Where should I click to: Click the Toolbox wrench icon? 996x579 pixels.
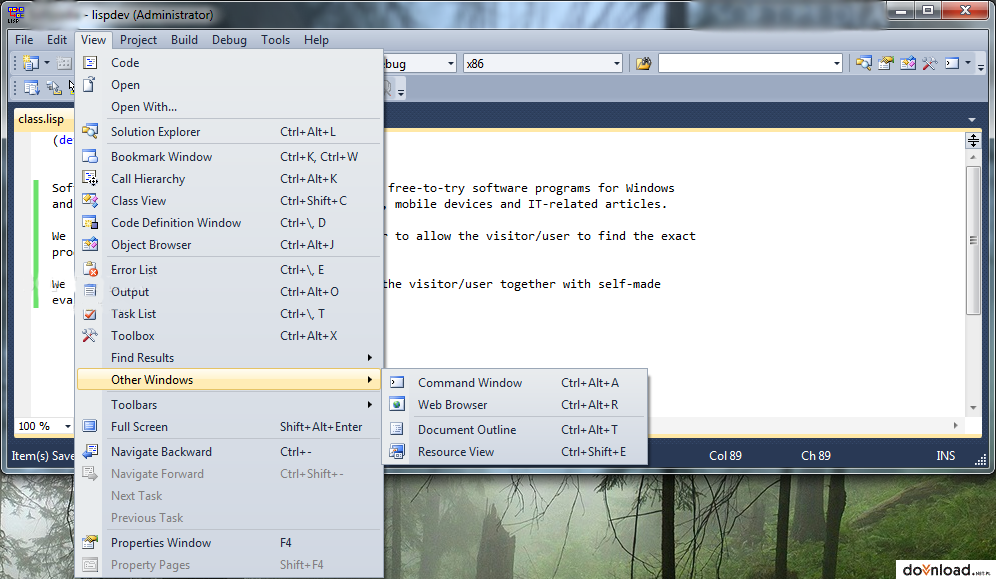[x=90, y=335]
